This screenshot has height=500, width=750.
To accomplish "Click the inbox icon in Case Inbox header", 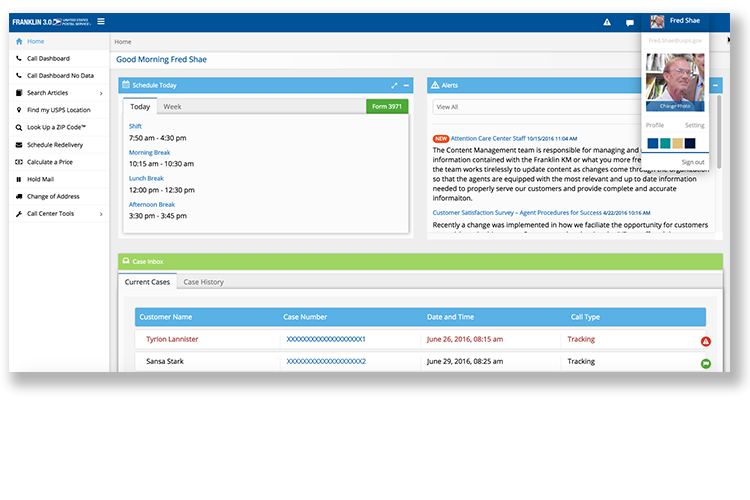I will tap(126, 261).
